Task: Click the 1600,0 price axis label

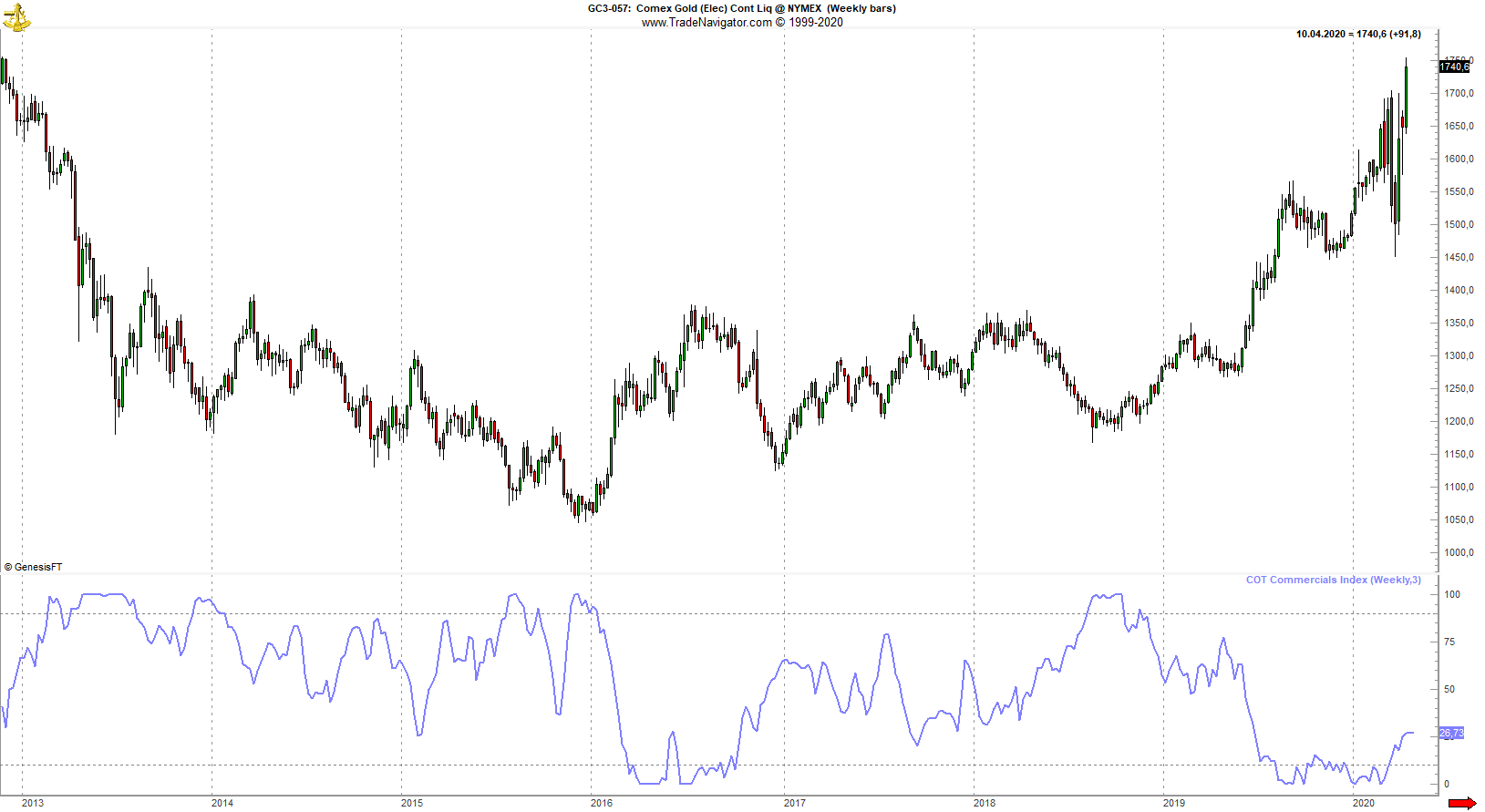Action: 1459,159
